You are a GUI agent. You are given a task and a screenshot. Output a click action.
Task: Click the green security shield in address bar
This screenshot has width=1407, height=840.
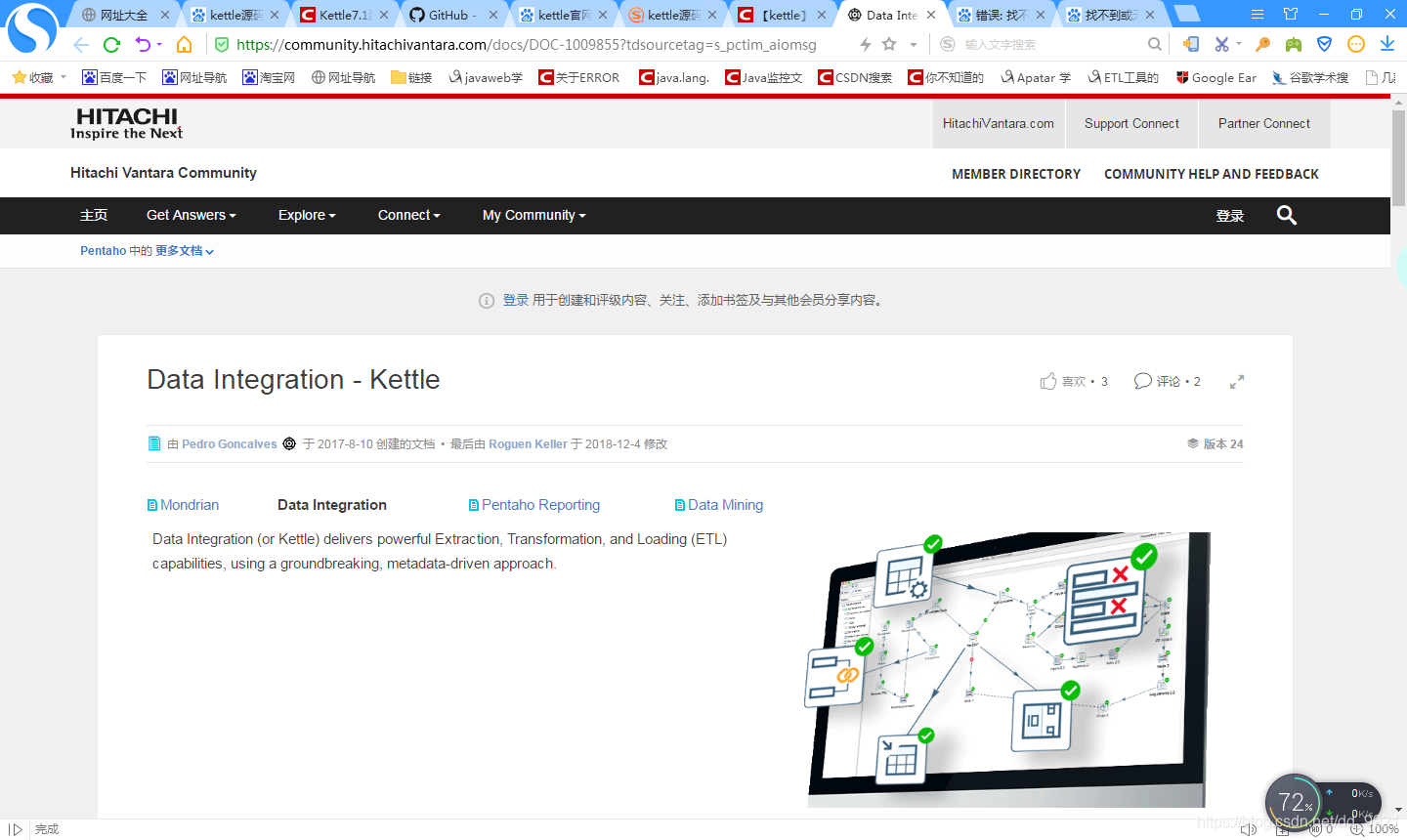[x=222, y=44]
